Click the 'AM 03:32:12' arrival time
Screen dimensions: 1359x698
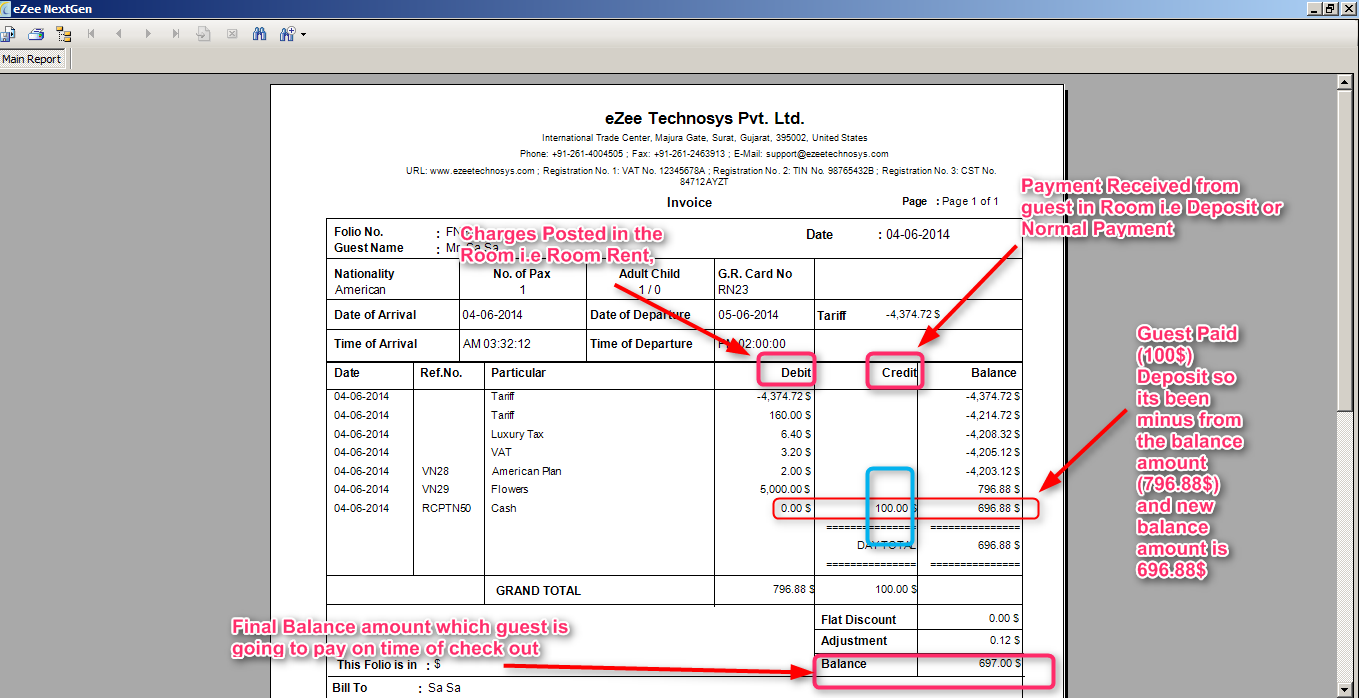(496, 343)
